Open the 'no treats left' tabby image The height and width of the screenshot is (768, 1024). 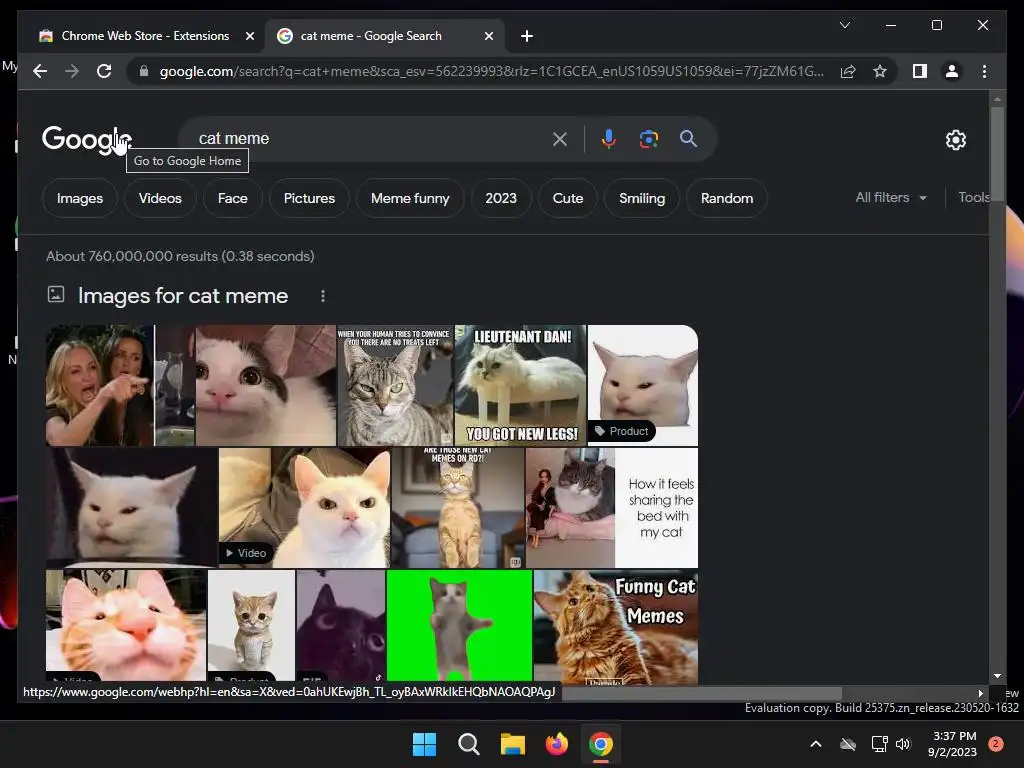[x=395, y=385]
